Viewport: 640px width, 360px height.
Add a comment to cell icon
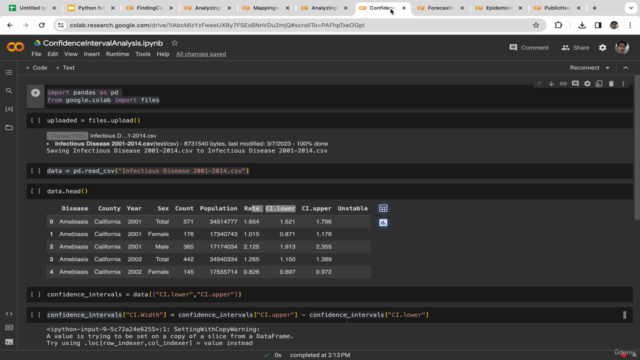click(x=575, y=84)
